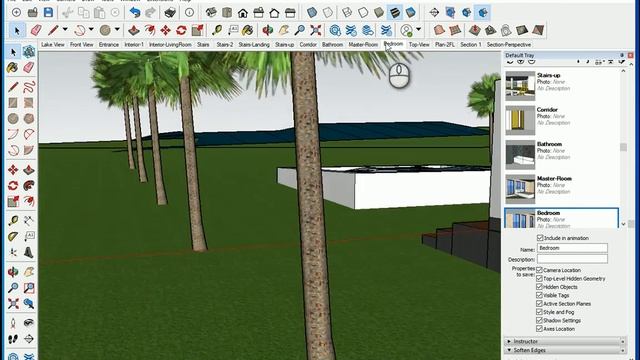Click the scene Name input field
The height and width of the screenshot is (360, 640).
coord(572,248)
